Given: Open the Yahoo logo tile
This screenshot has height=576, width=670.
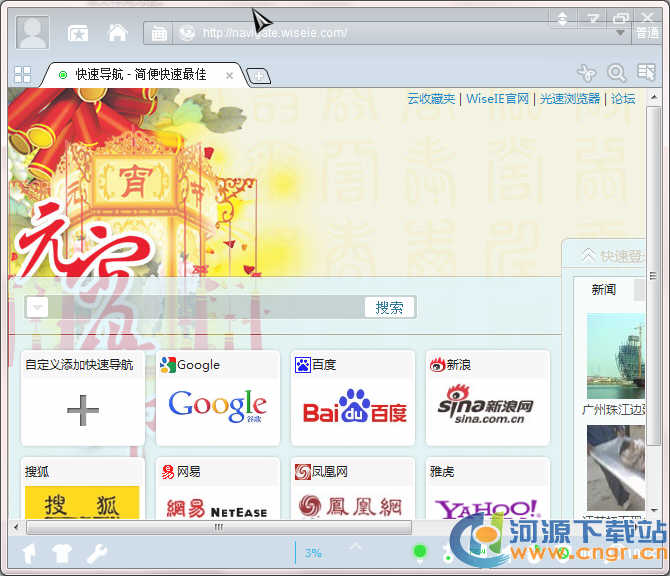Looking at the screenshot, I should pos(487,509).
